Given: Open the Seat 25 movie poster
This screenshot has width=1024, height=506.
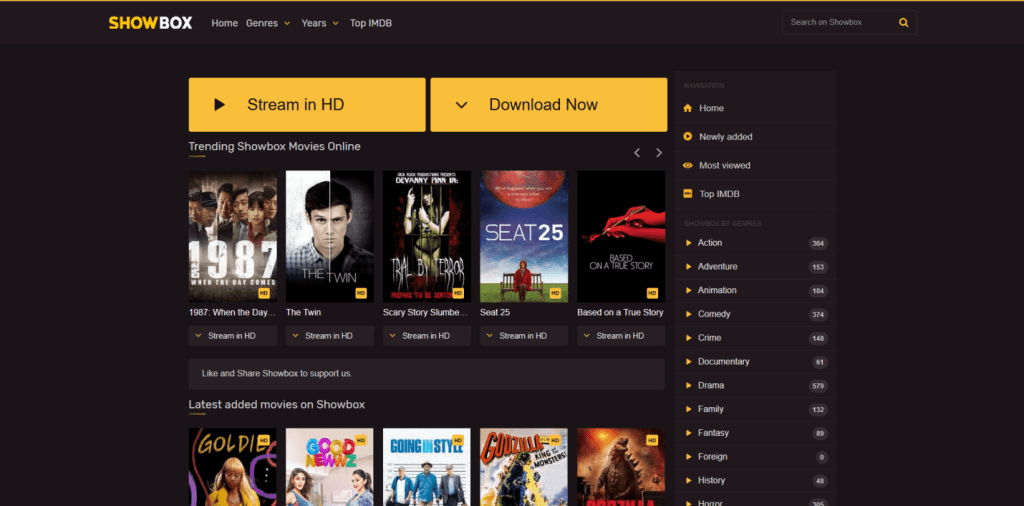Looking at the screenshot, I should tap(524, 236).
